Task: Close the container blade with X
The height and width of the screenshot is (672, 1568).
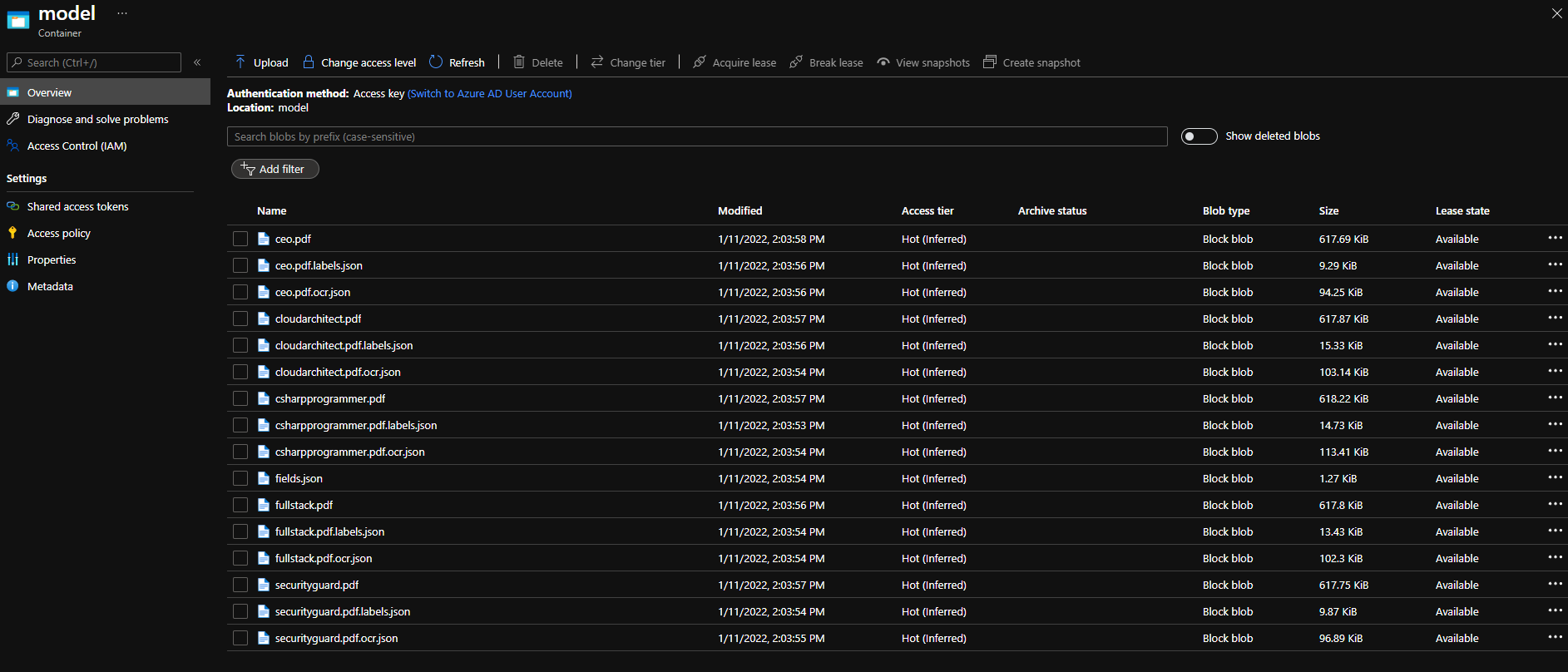Action: coord(1556,13)
